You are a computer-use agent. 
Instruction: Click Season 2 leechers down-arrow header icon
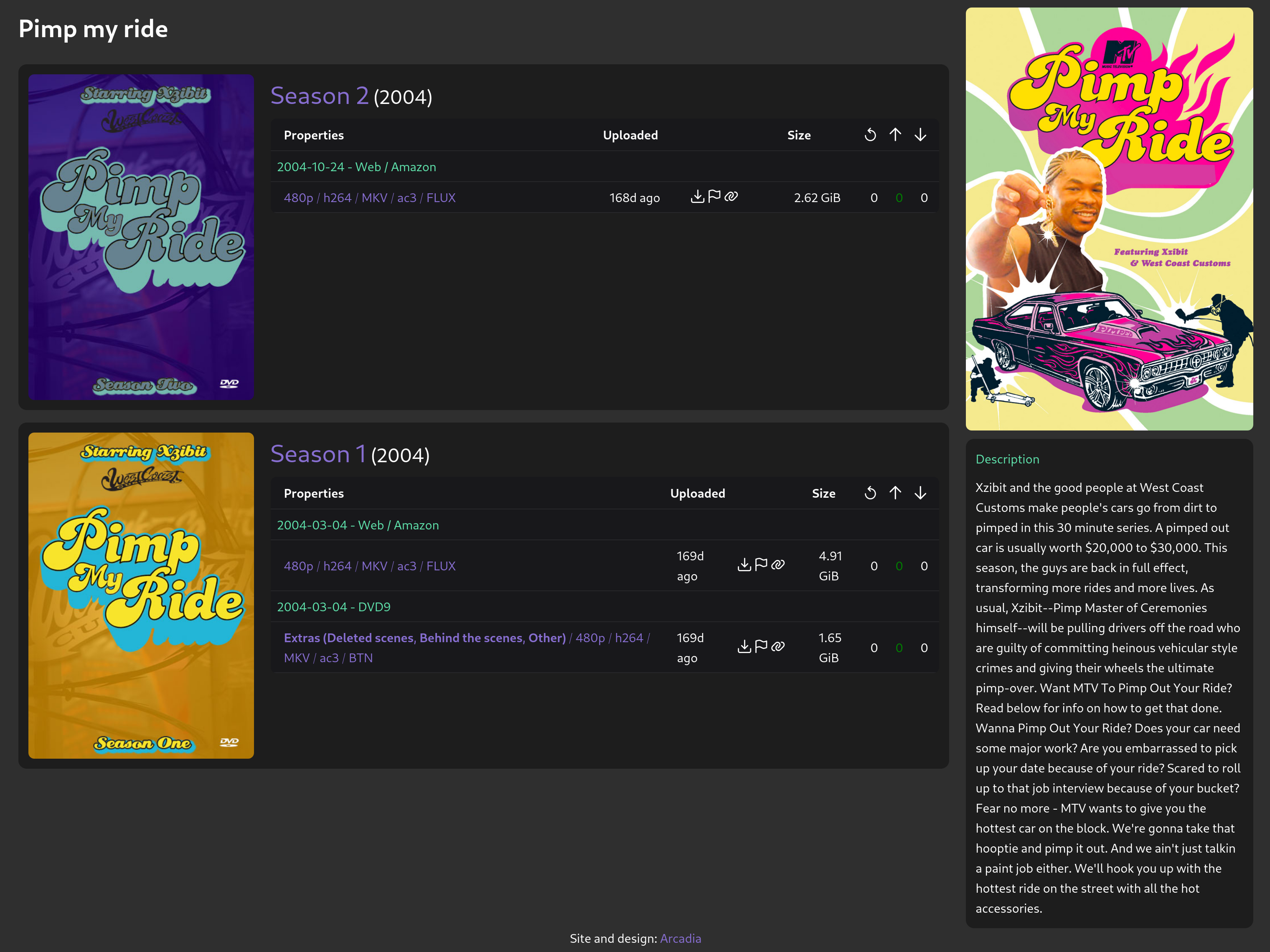tap(920, 135)
